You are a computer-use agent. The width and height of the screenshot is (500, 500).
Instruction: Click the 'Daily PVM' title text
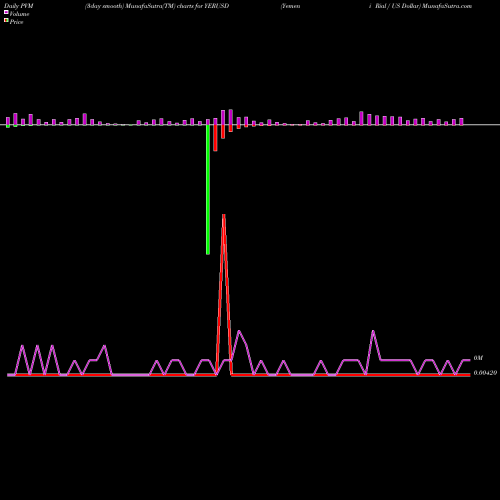[19, 6]
